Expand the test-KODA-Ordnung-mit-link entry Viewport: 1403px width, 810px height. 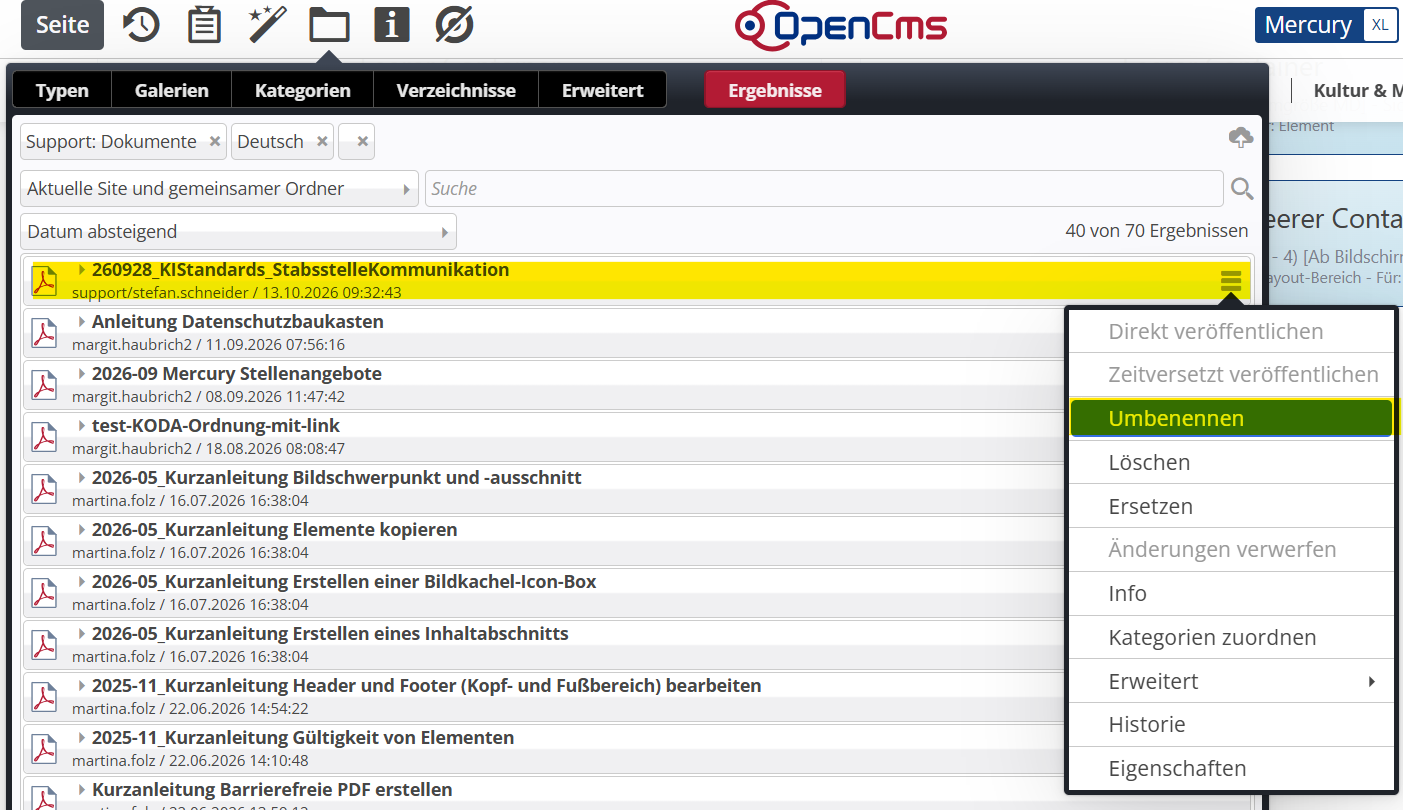tap(82, 426)
